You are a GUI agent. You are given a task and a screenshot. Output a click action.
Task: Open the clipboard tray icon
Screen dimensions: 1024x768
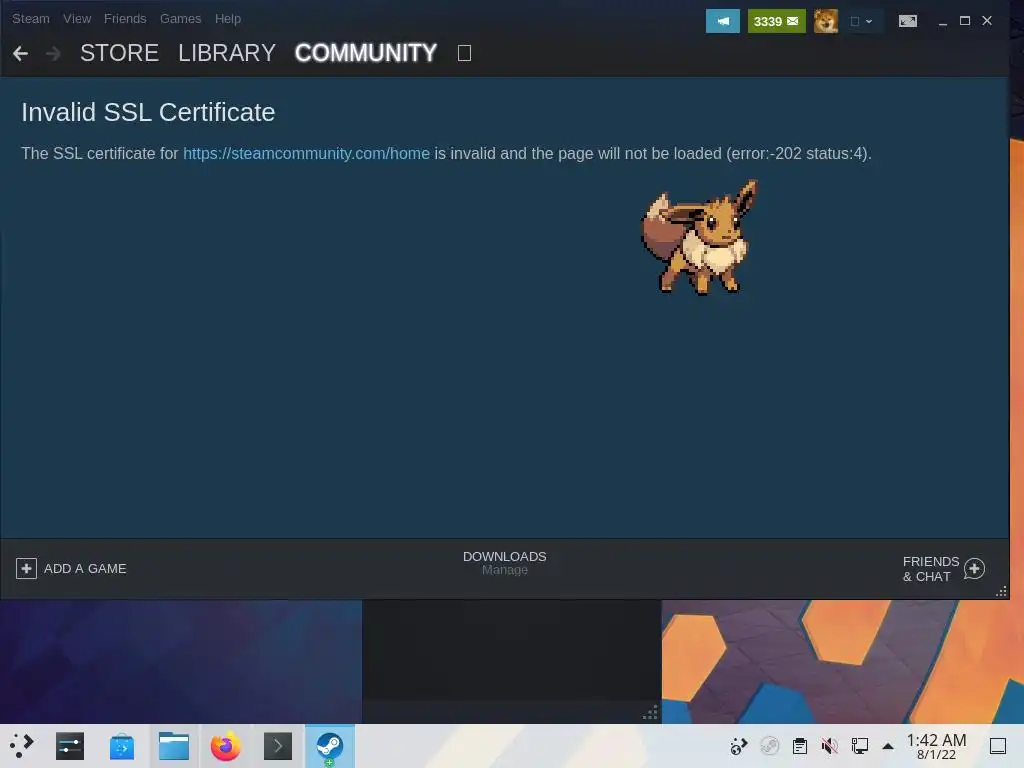click(x=800, y=746)
